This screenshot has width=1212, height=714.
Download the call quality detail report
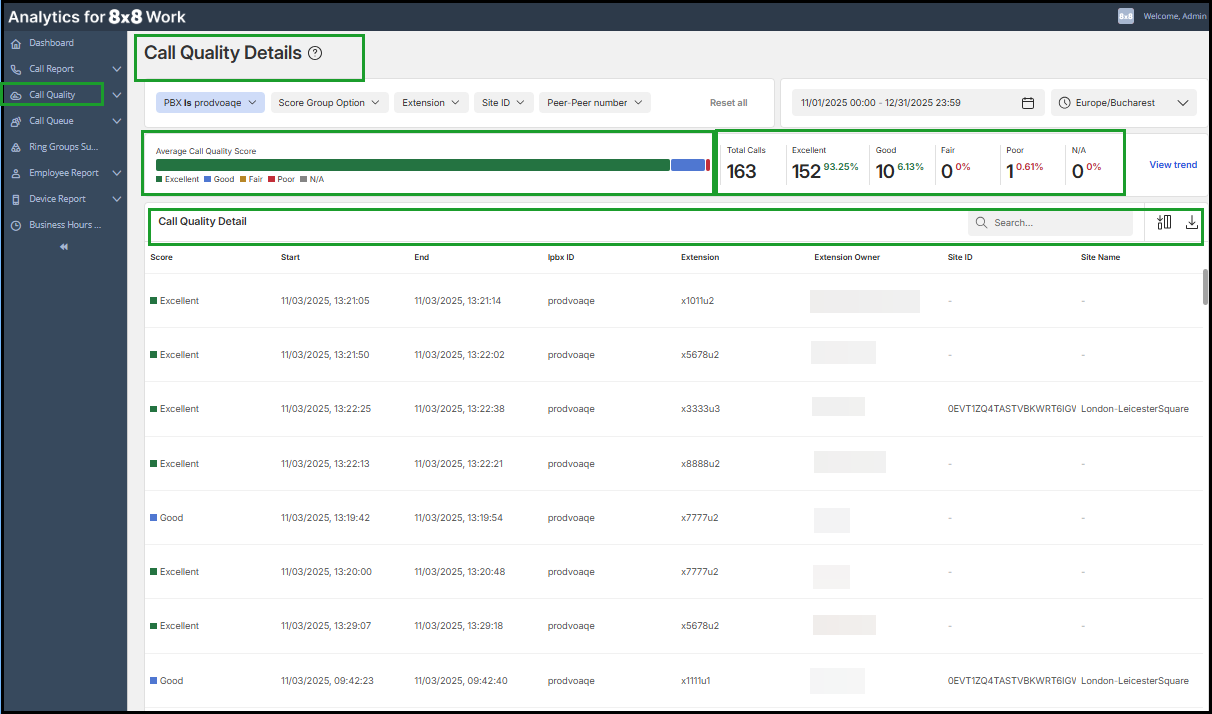coord(1191,223)
